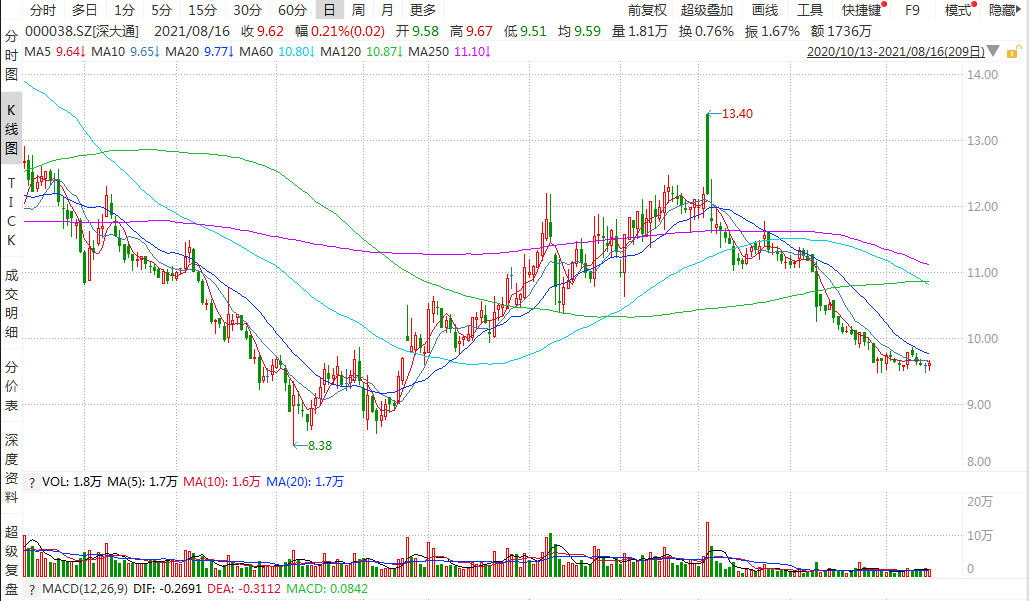1029x601 pixels.
Task: Click the MA(5): 1.7万 volume label
Action: pyautogui.click(x=142, y=482)
